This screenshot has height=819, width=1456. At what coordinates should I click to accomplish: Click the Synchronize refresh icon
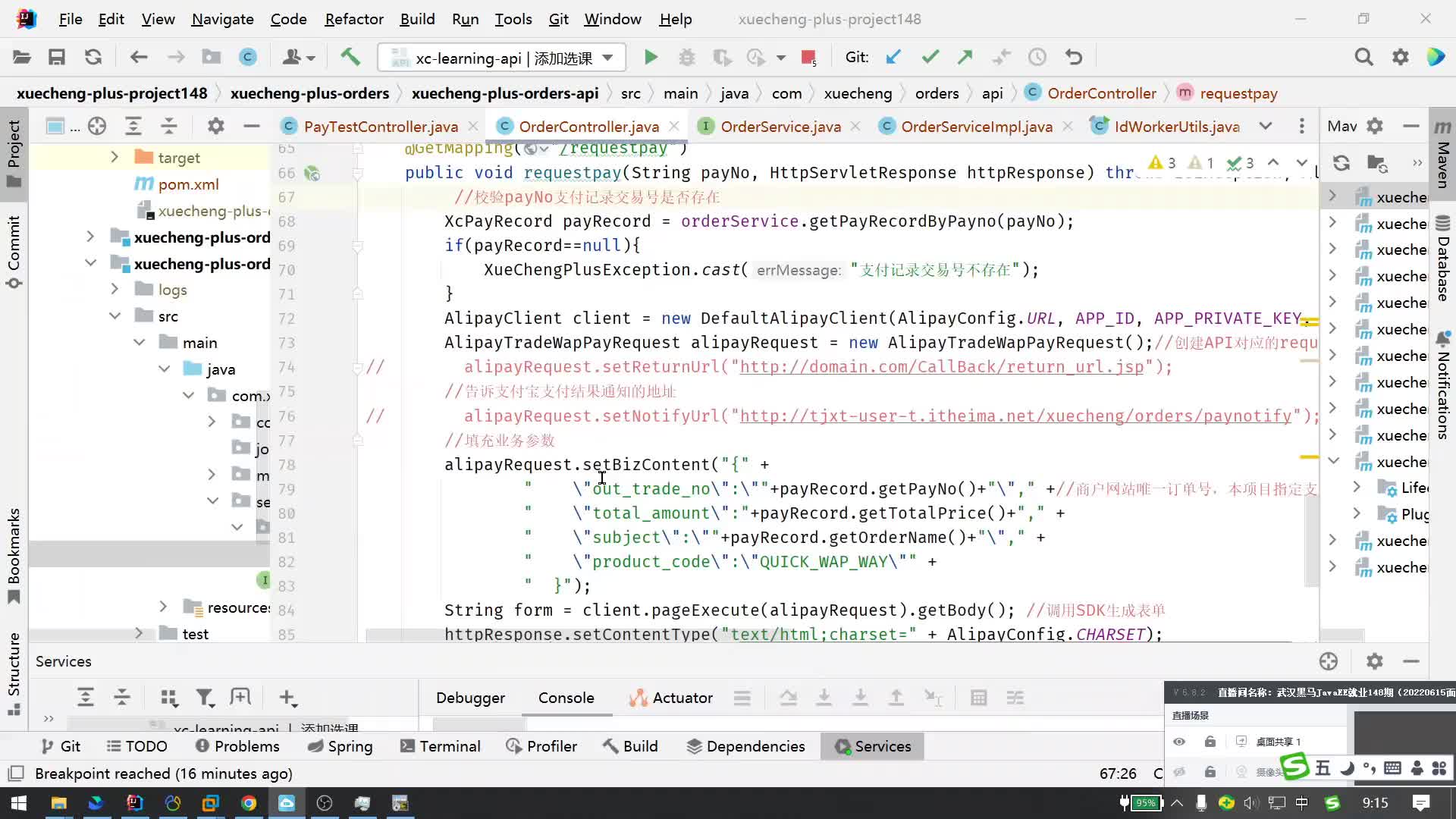tap(93, 57)
